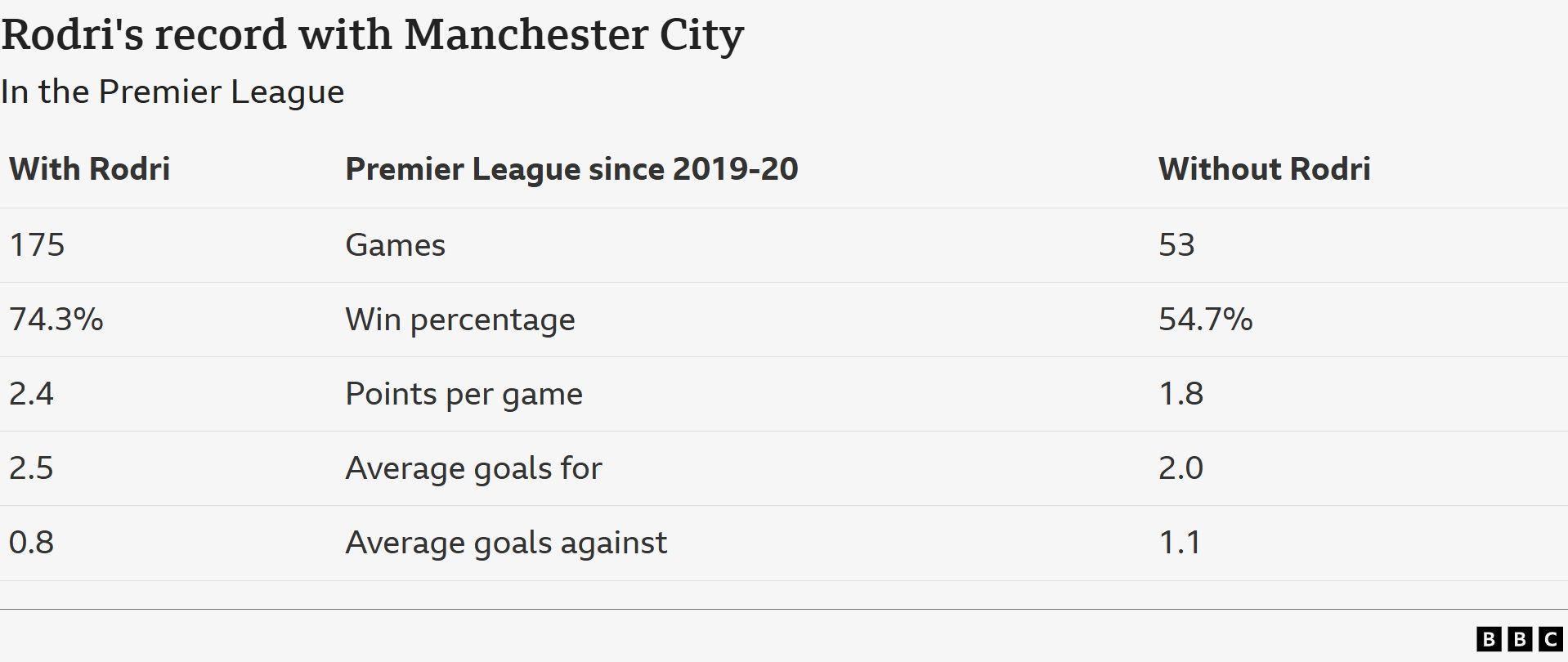Screen dimensions: 1568x662
Task: Click the 2.0 average goals value
Action: [x=1181, y=468]
